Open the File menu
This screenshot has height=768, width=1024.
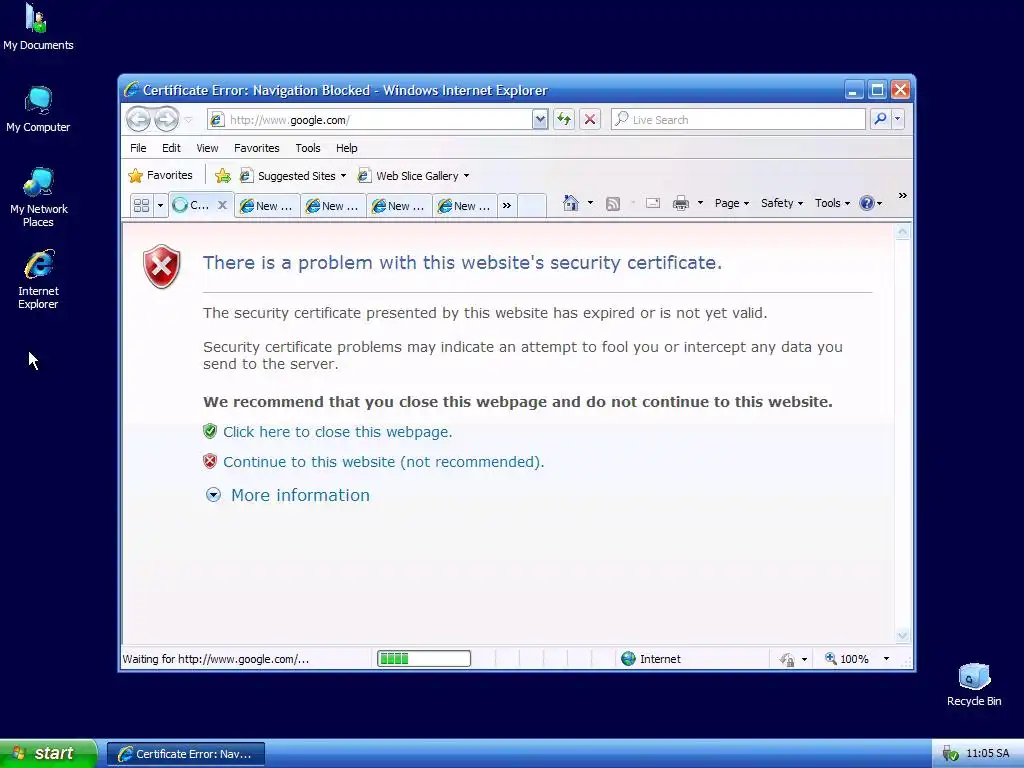(x=138, y=148)
